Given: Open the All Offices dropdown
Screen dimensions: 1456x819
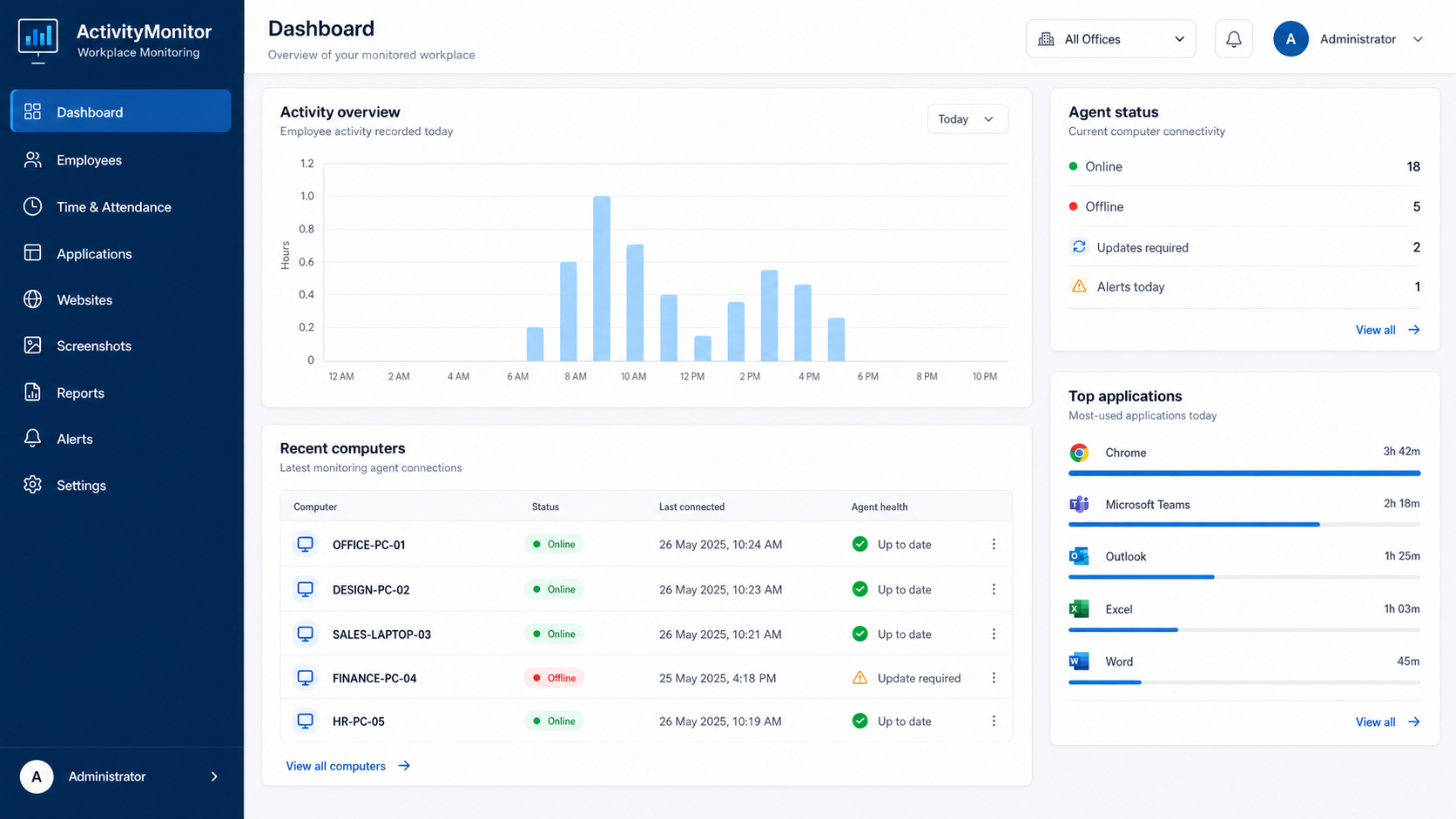Looking at the screenshot, I should coord(1110,39).
